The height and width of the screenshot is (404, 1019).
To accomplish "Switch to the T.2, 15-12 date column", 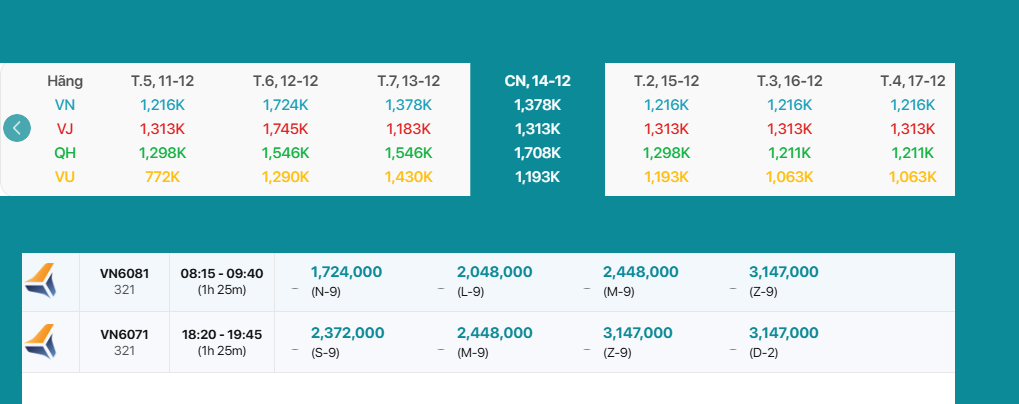I will point(666,81).
